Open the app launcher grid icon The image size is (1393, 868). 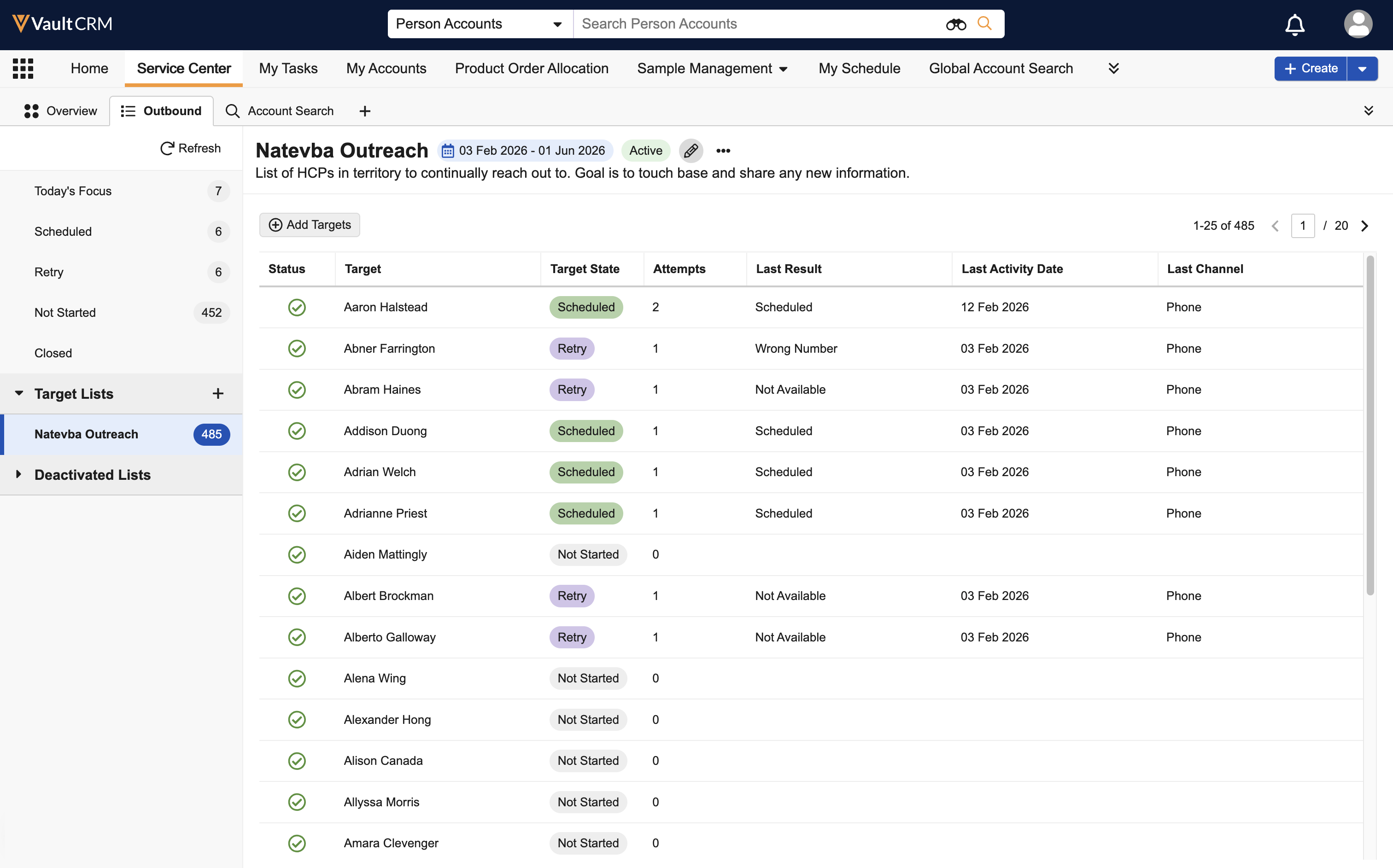[x=23, y=68]
